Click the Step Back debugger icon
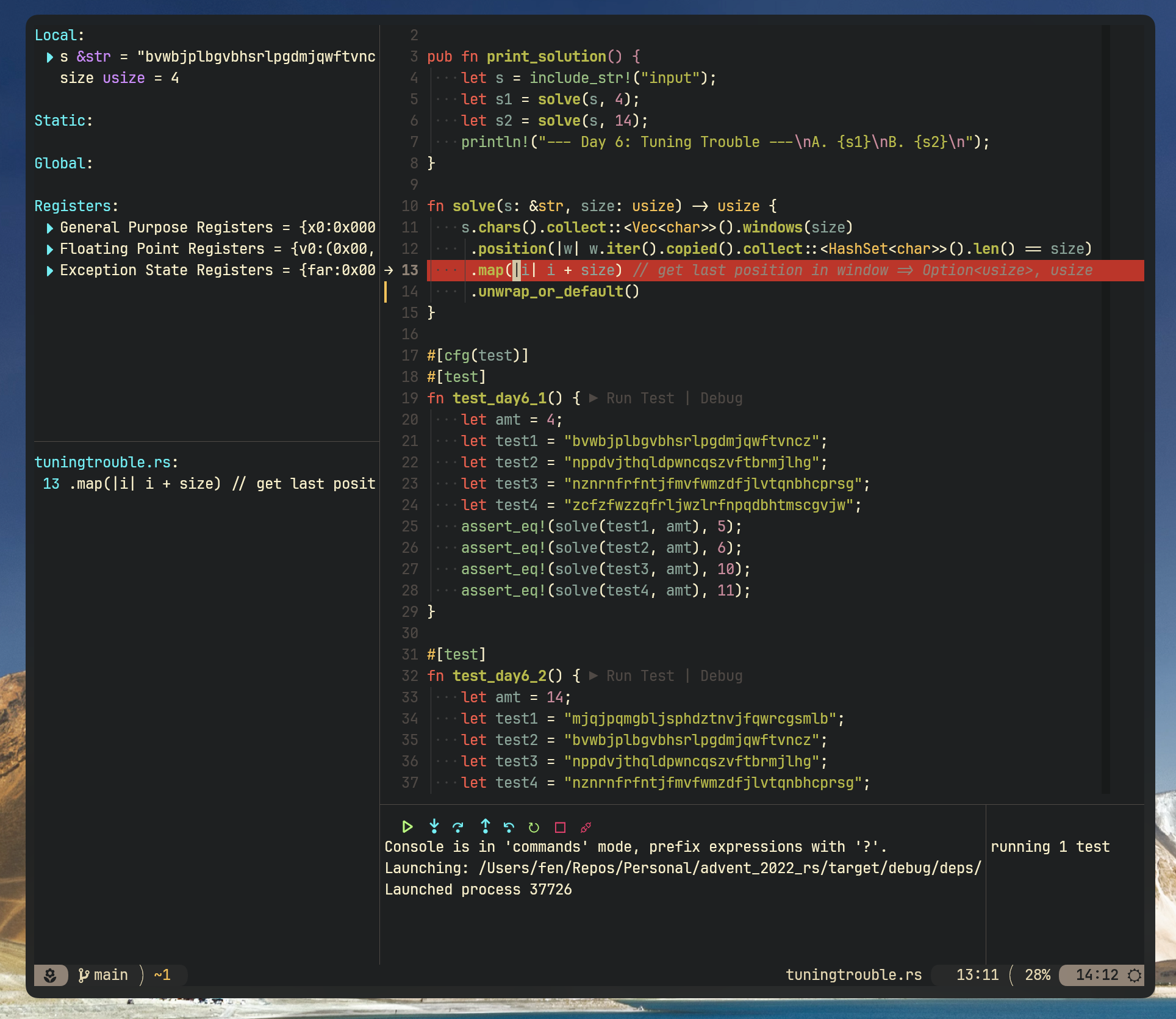 pos(509,827)
